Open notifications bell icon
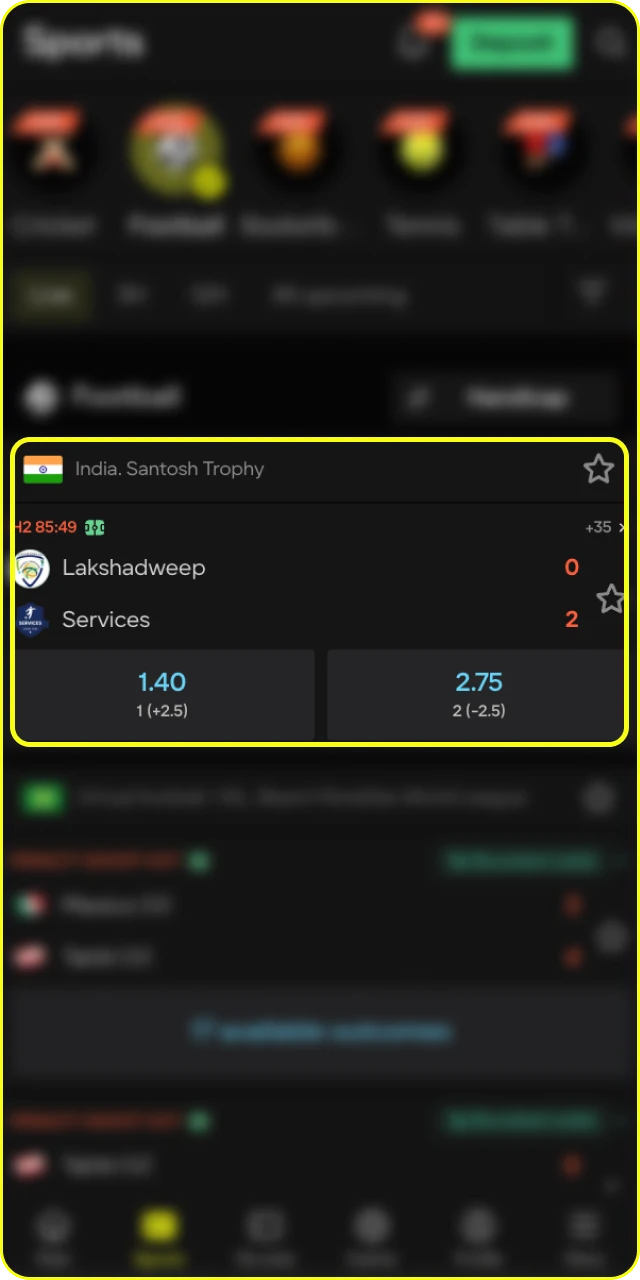The width and height of the screenshot is (640, 1280). pyautogui.click(x=414, y=43)
